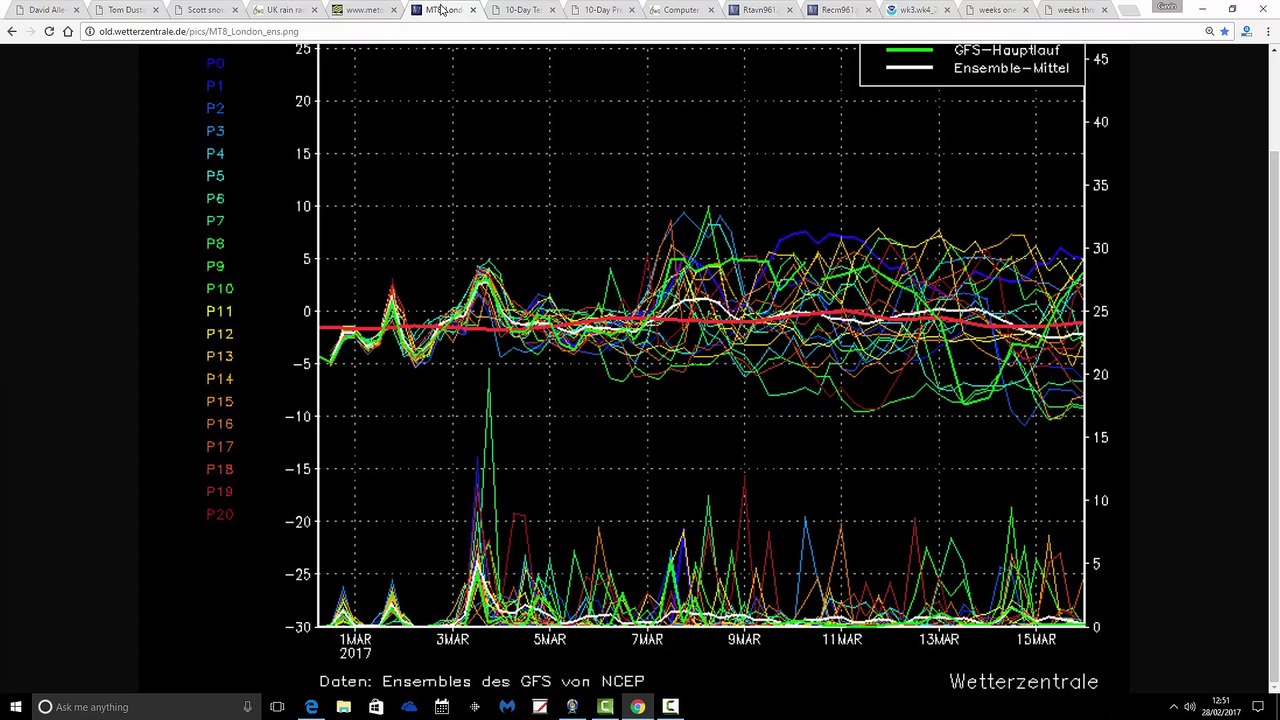Switch to the Computer tab
The width and height of the screenshot is (1280, 720).
(682, 10)
